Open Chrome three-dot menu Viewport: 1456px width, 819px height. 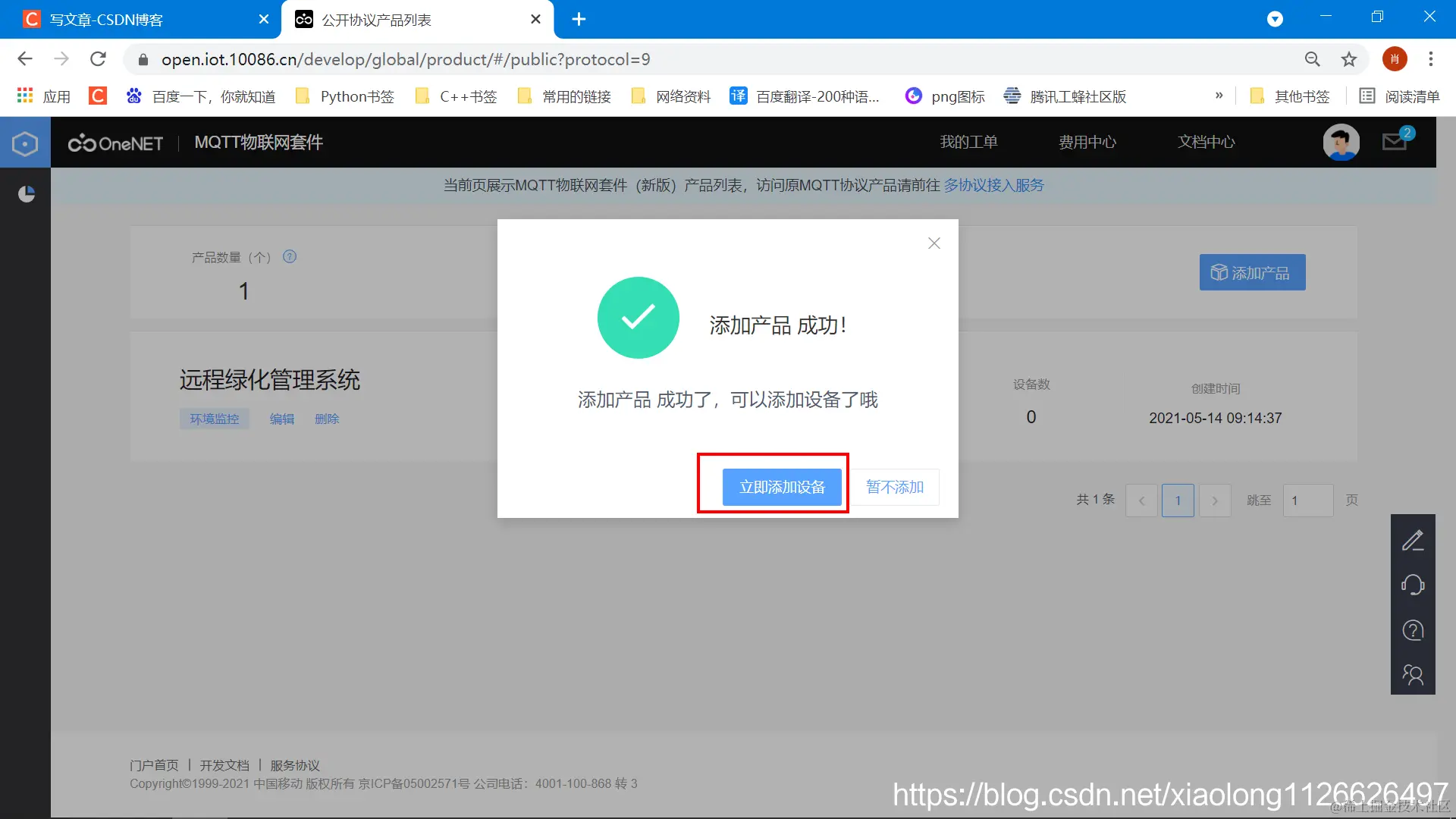click(1430, 59)
